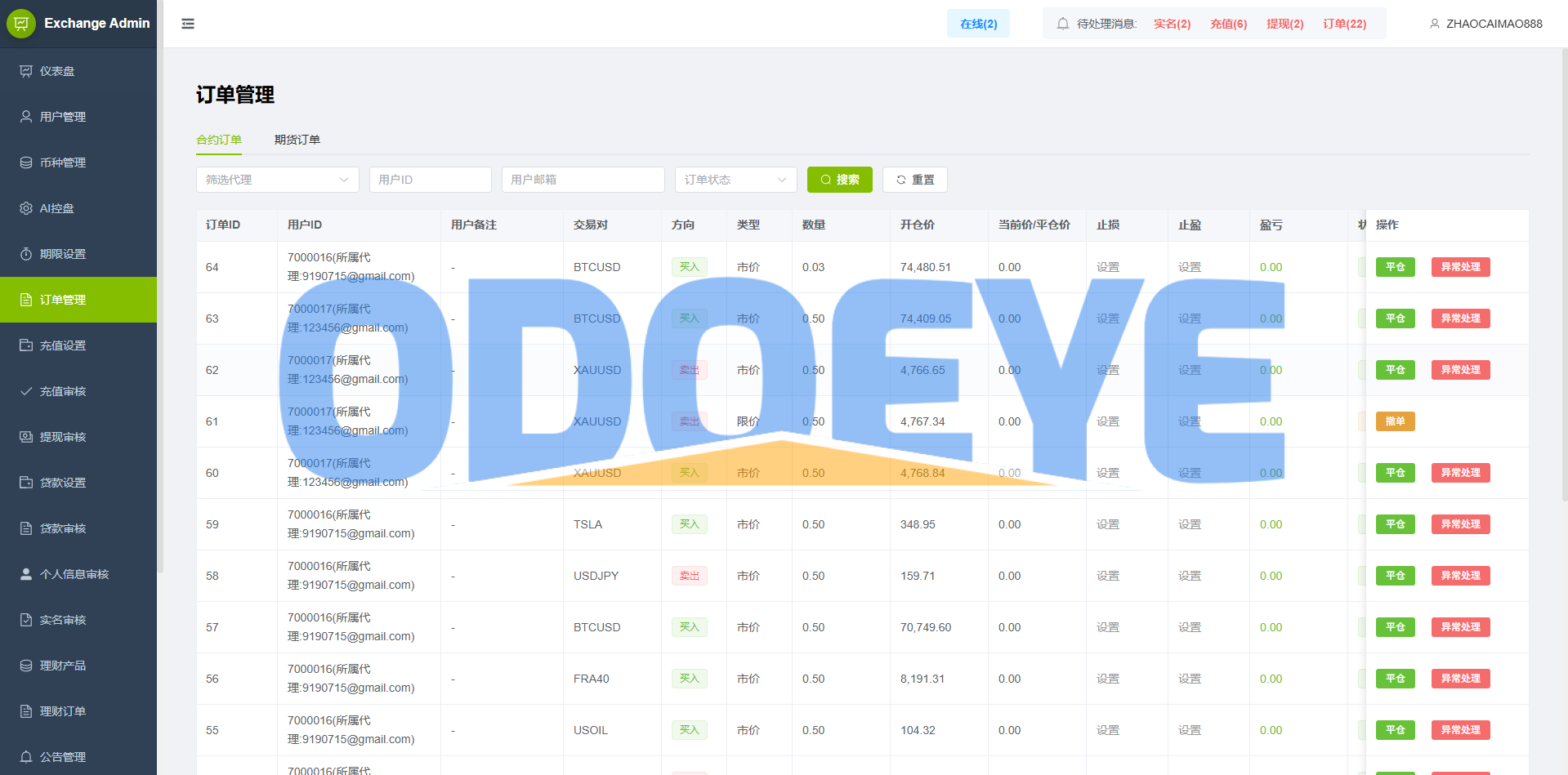This screenshot has height=775, width=1568.
Task: Click the 买入 tag on order 64
Action: (x=690, y=267)
